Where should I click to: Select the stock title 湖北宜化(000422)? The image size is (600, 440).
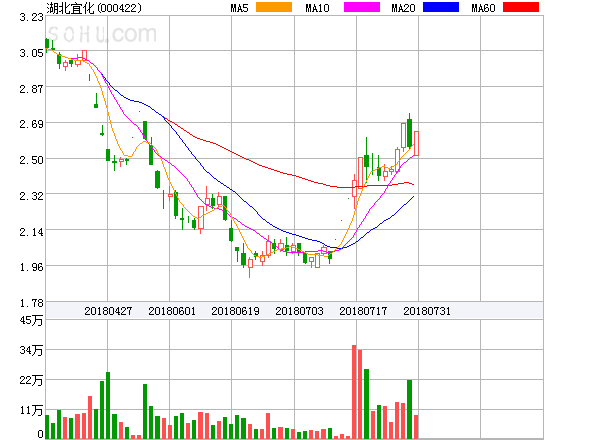point(94,8)
